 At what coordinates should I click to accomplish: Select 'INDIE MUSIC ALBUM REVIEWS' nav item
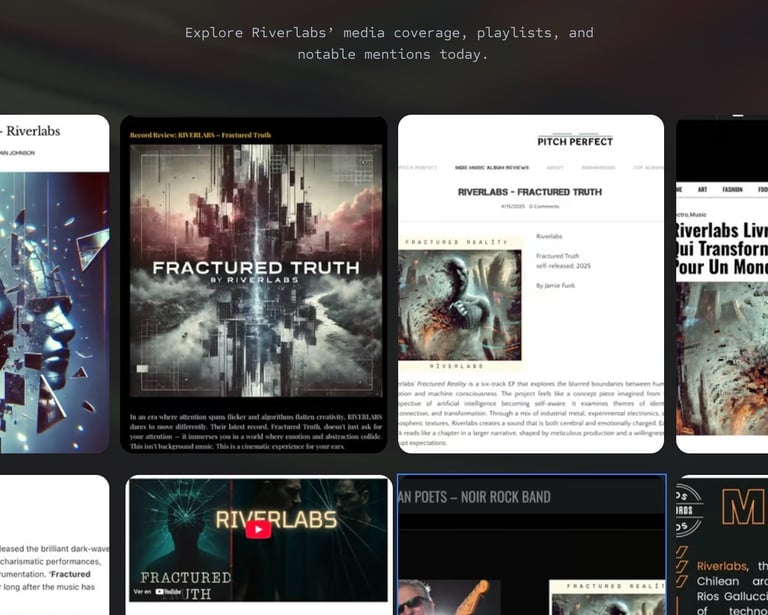492,167
